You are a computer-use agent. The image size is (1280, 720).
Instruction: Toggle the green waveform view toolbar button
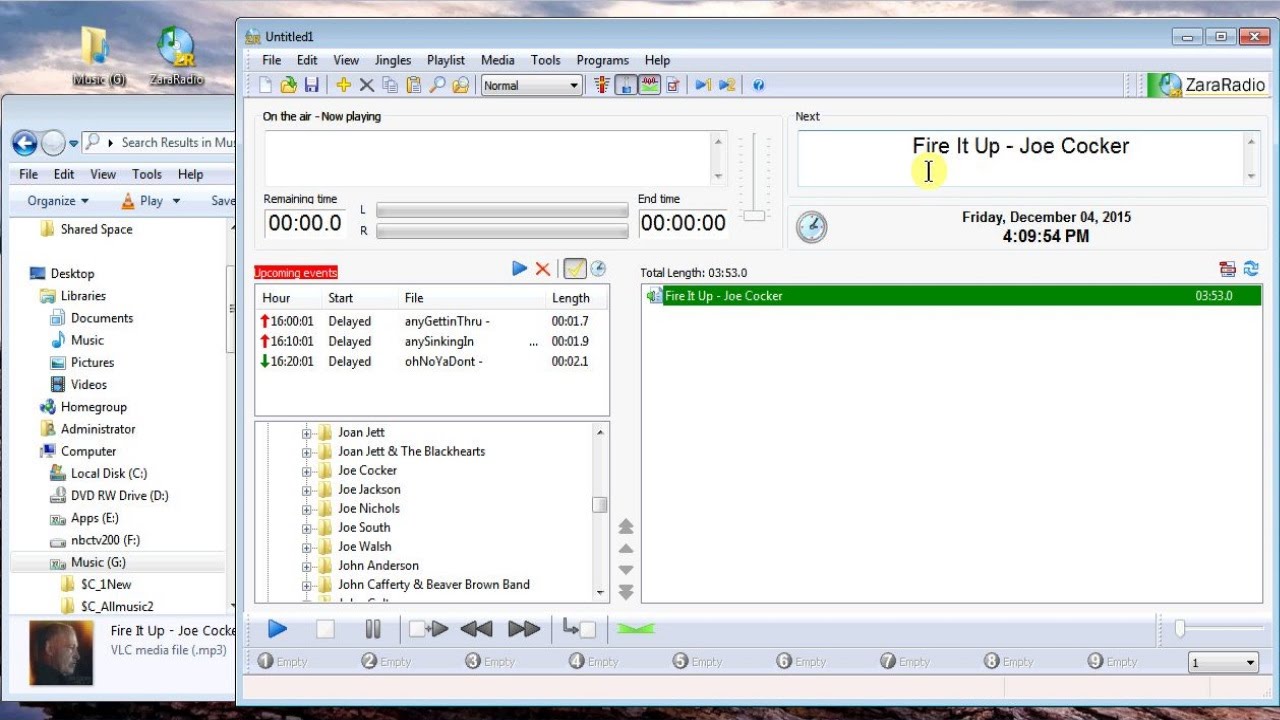[650, 86]
